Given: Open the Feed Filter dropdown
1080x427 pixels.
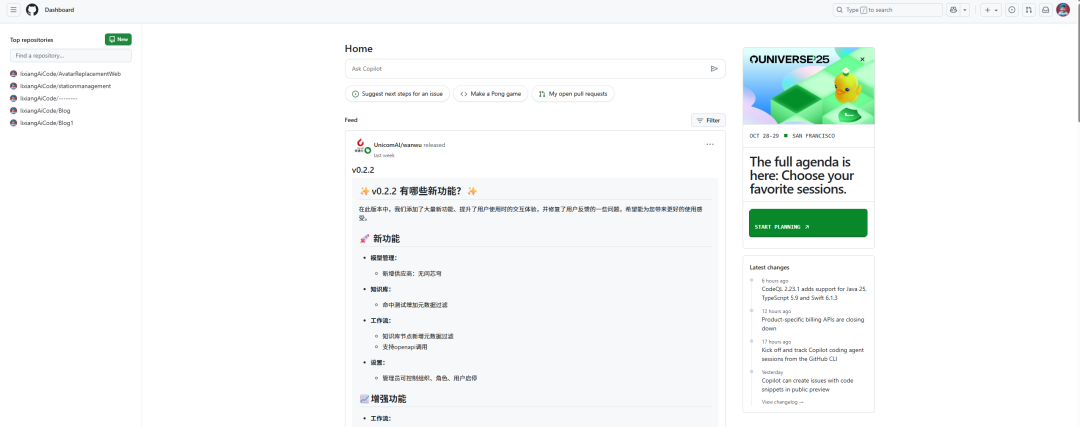Looking at the screenshot, I should click(x=708, y=120).
